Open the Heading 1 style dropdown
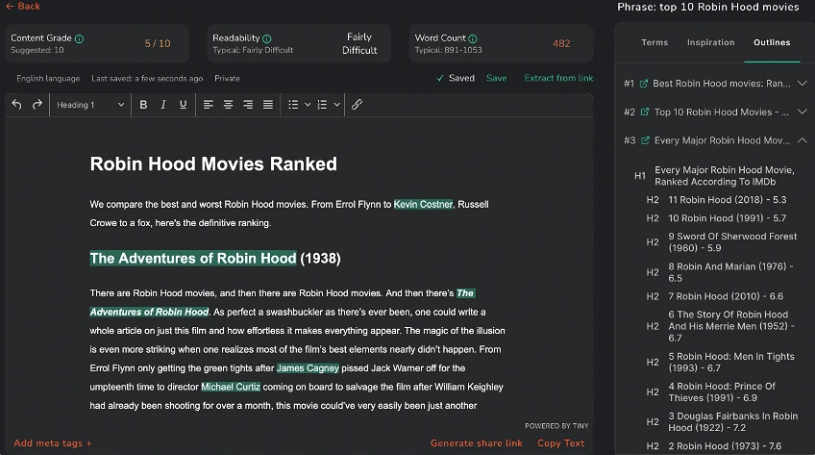Viewport: 815px width, 455px height. click(x=91, y=105)
